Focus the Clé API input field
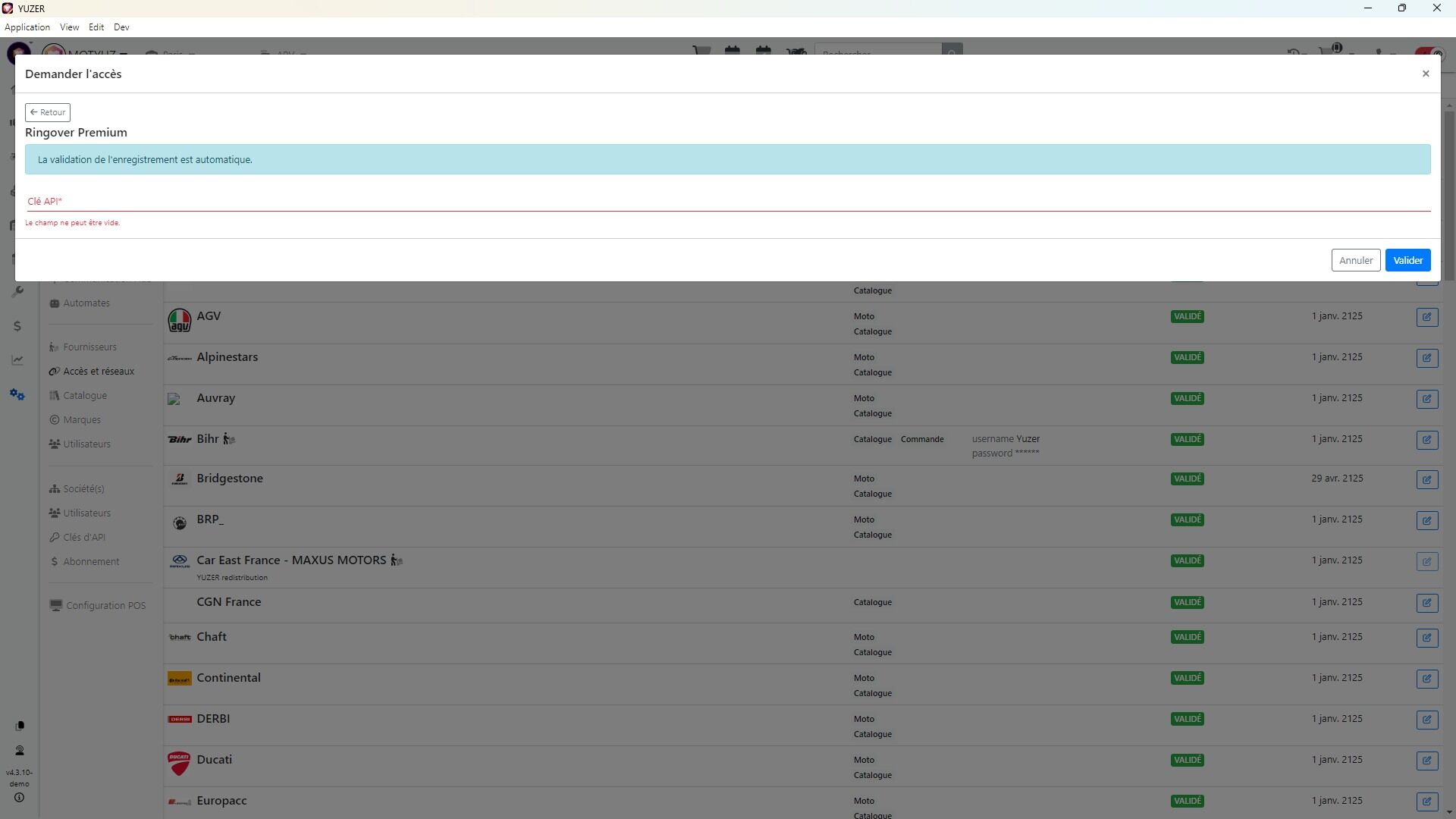Screen dimensions: 1456x819 pyautogui.click(x=726, y=202)
